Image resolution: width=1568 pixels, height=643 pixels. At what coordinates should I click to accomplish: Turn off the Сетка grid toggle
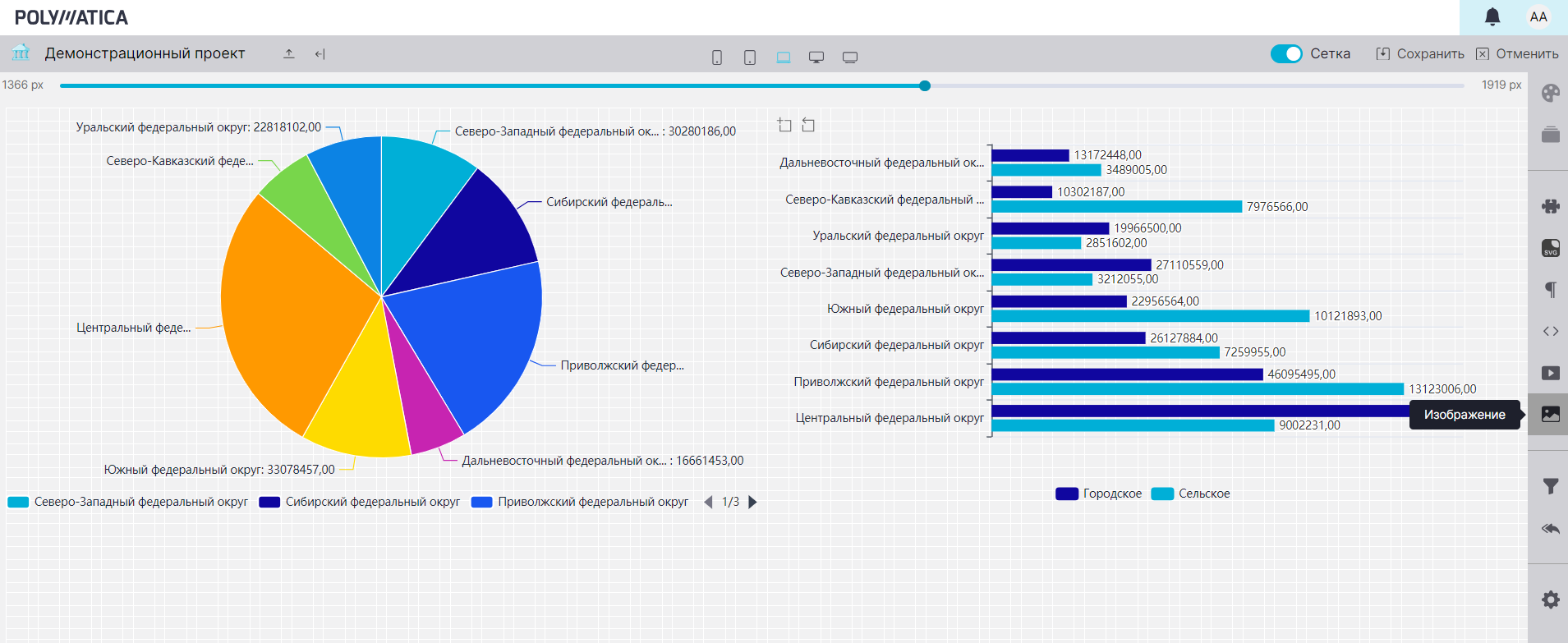click(1285, 53)
